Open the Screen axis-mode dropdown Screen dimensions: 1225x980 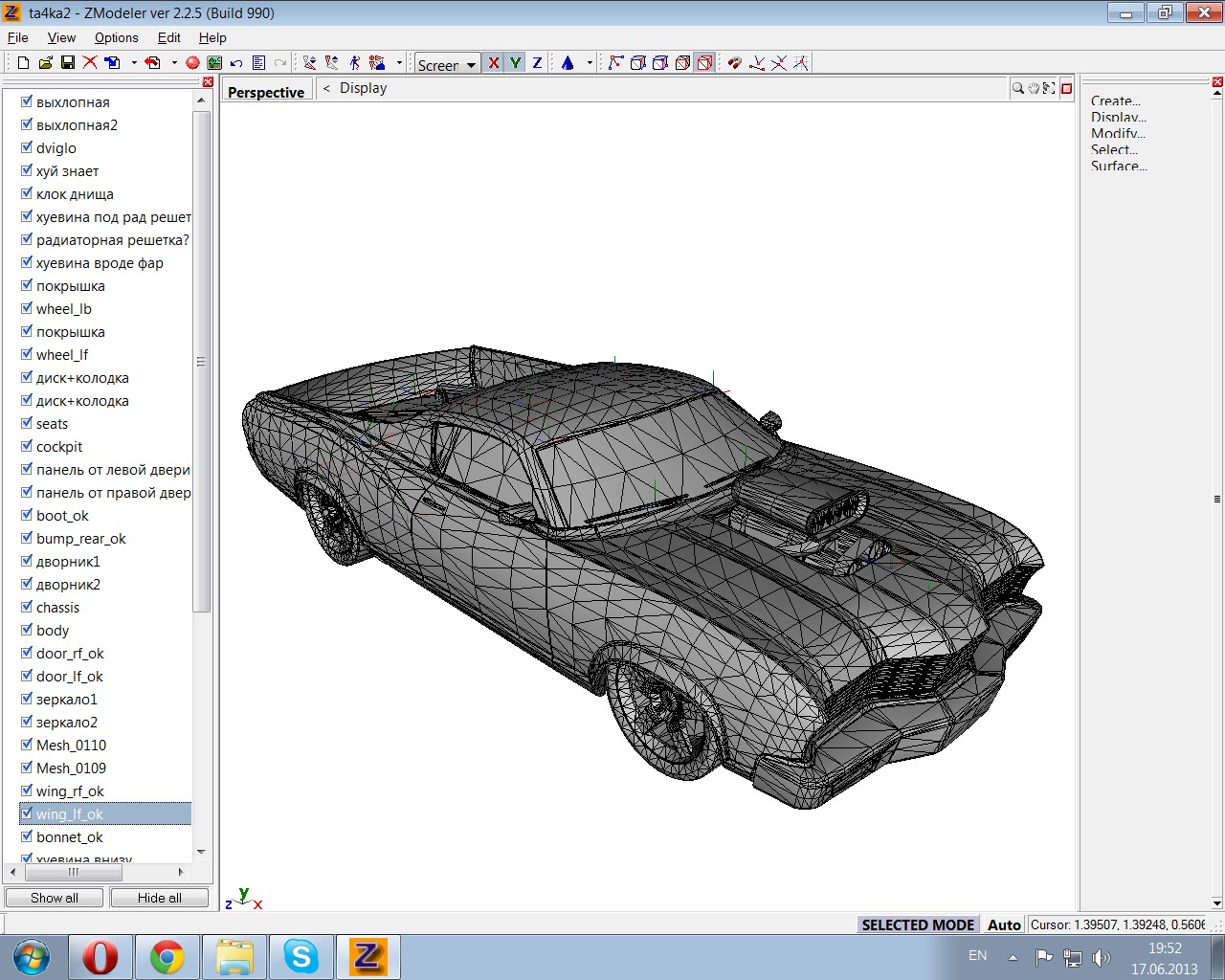[x=447, y=64]
